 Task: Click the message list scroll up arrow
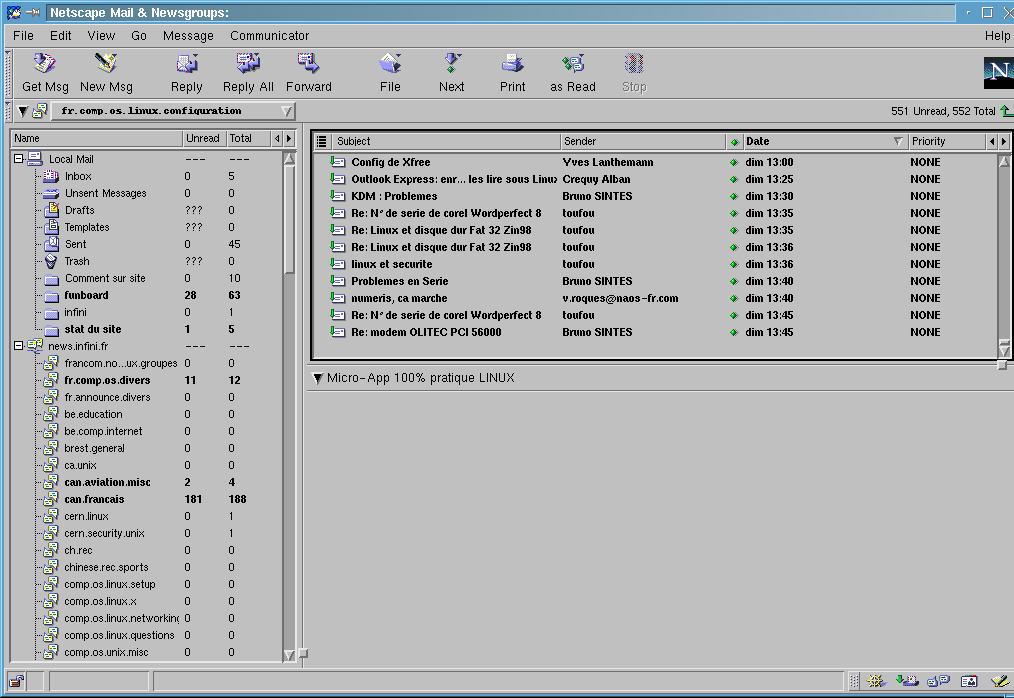(x=1004, y=161)
